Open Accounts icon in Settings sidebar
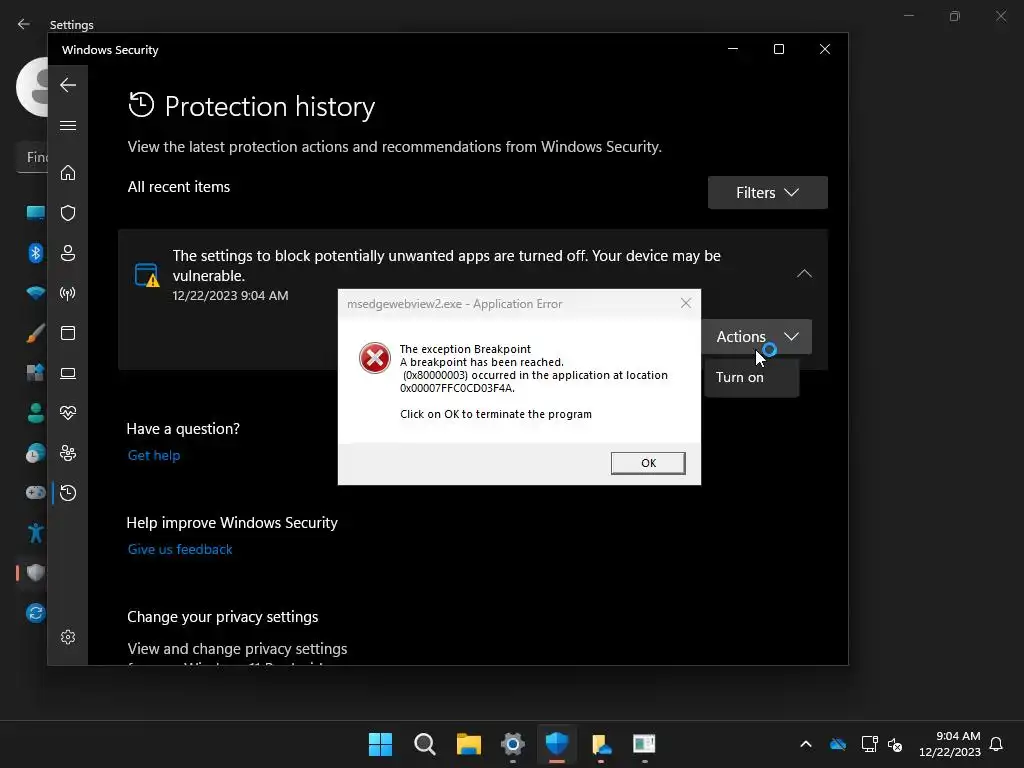This screenshot has width=1024, height=768. [36, 413]
